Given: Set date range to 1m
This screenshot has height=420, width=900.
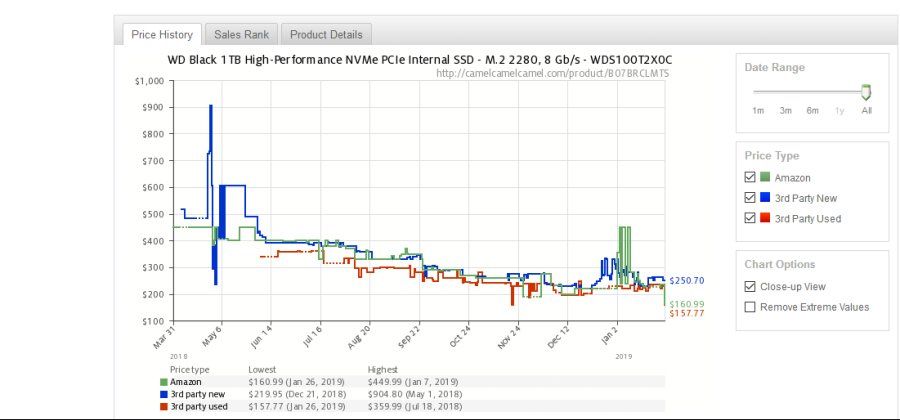Looking at the screenshot, I should tap(758, 111).
